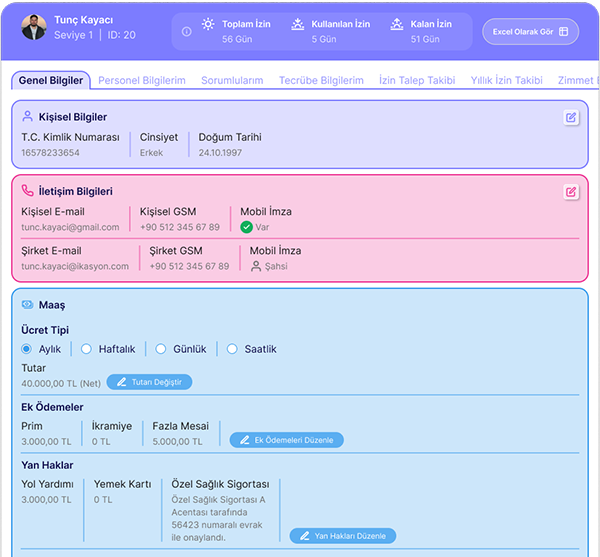Click Tutarı Değiştir button

click(x=149, y=382)
